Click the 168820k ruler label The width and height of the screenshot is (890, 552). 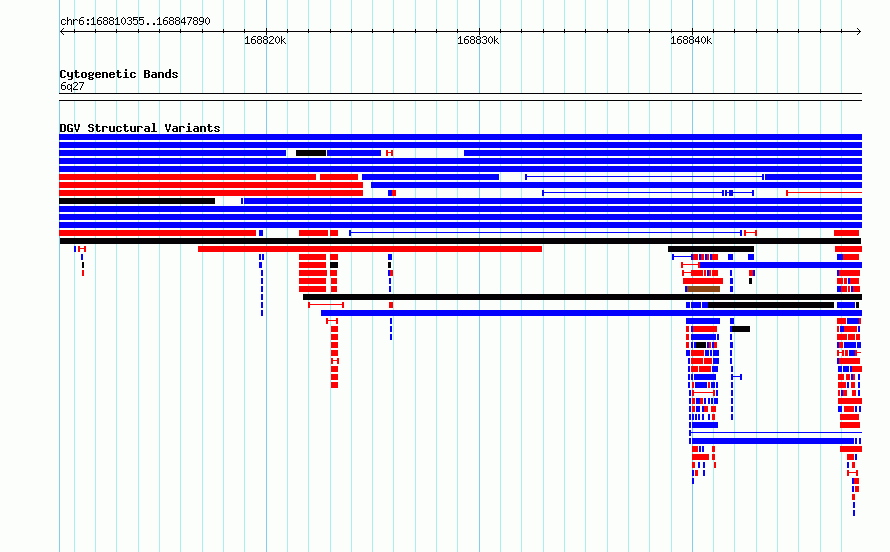[265, 40]
